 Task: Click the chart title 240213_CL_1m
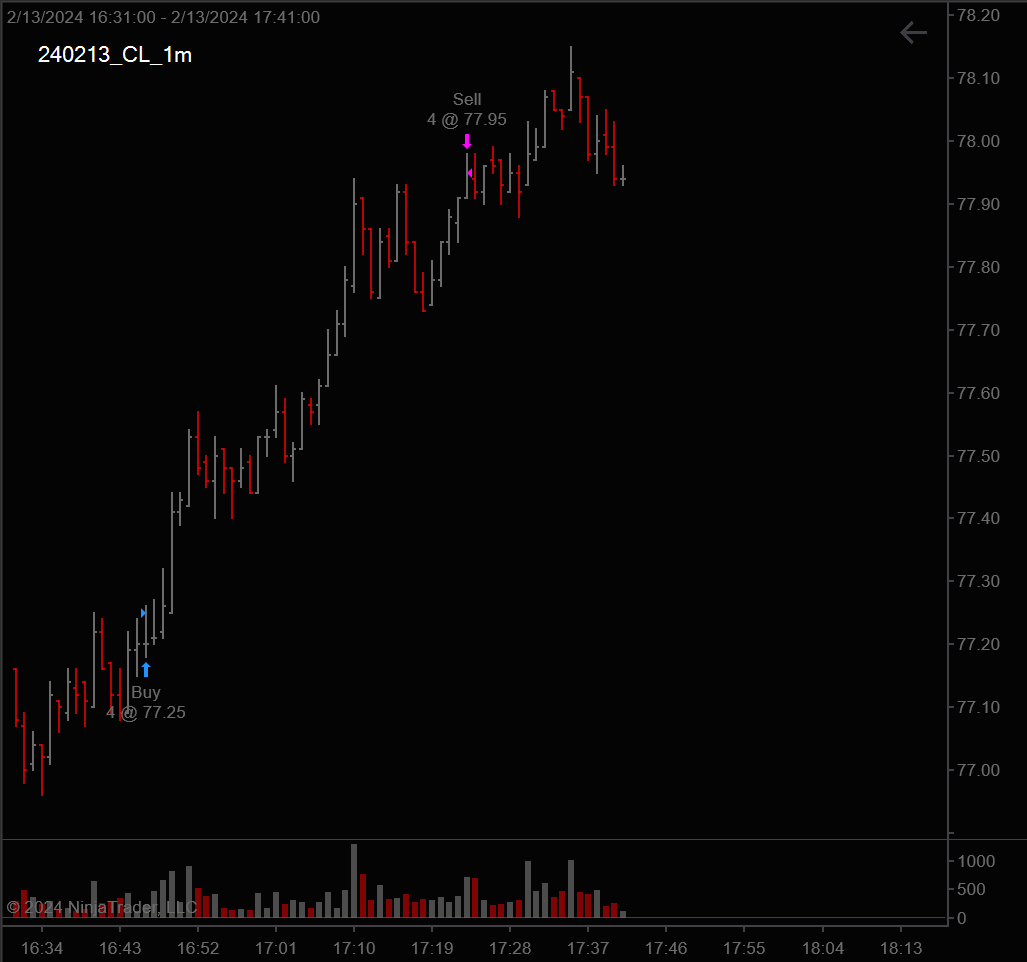(115, 54)
